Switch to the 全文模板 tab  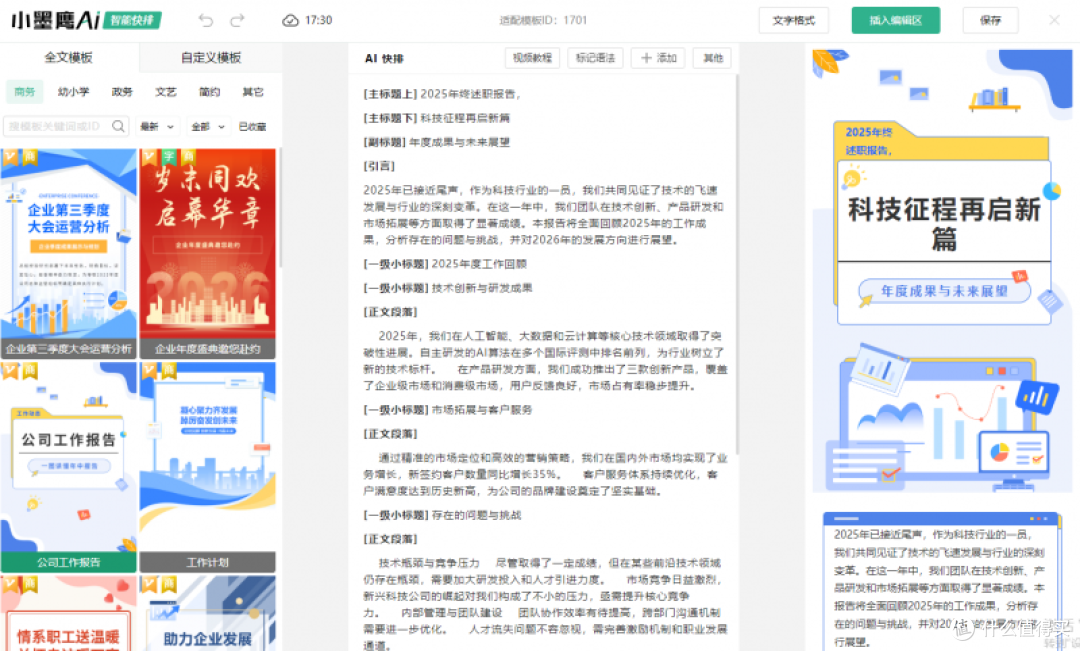tap(69, 58)
